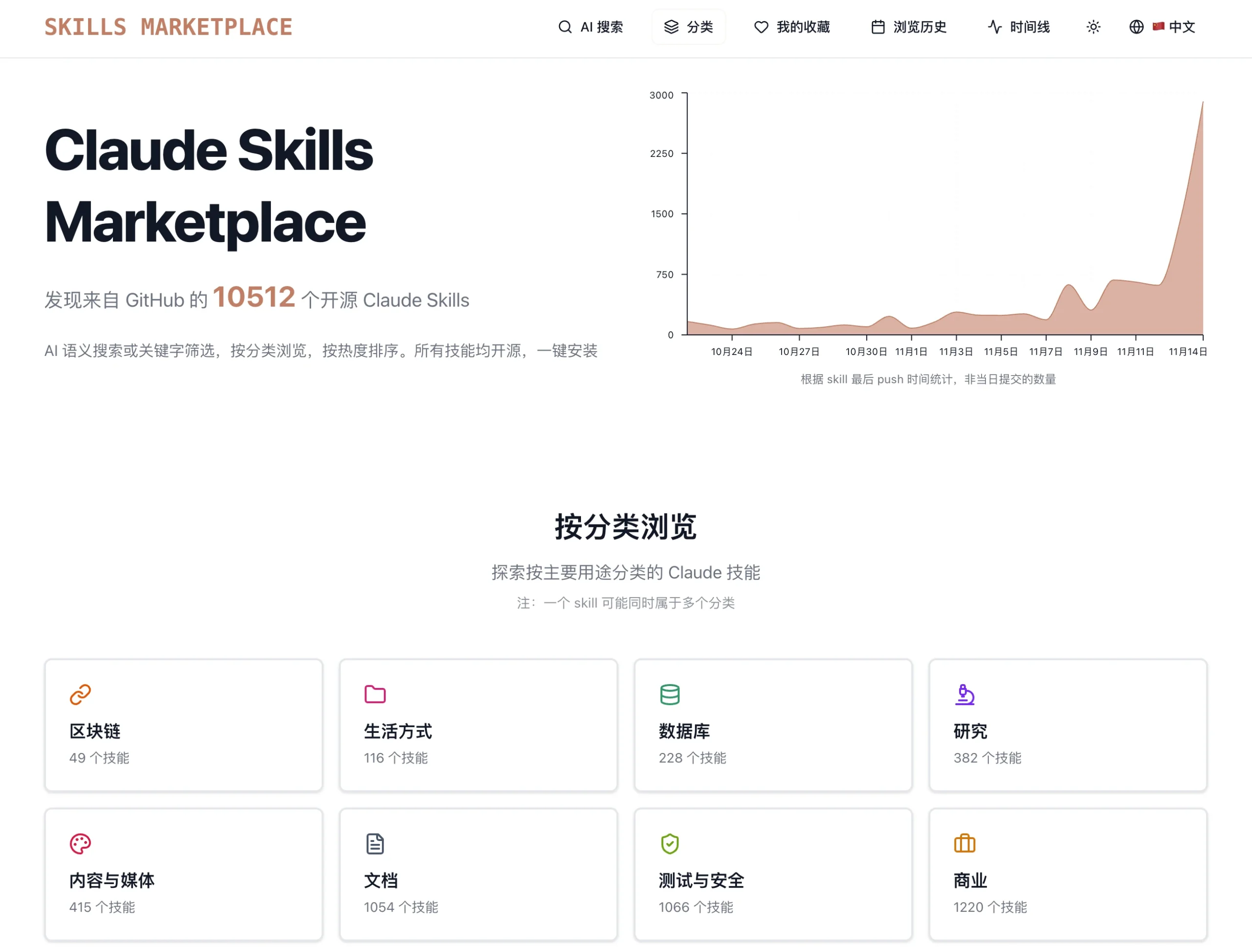Click the shield icon on the 测试与安全 card
The image size is (1252, 952).
pyautogui.click(x=670, y=844)
